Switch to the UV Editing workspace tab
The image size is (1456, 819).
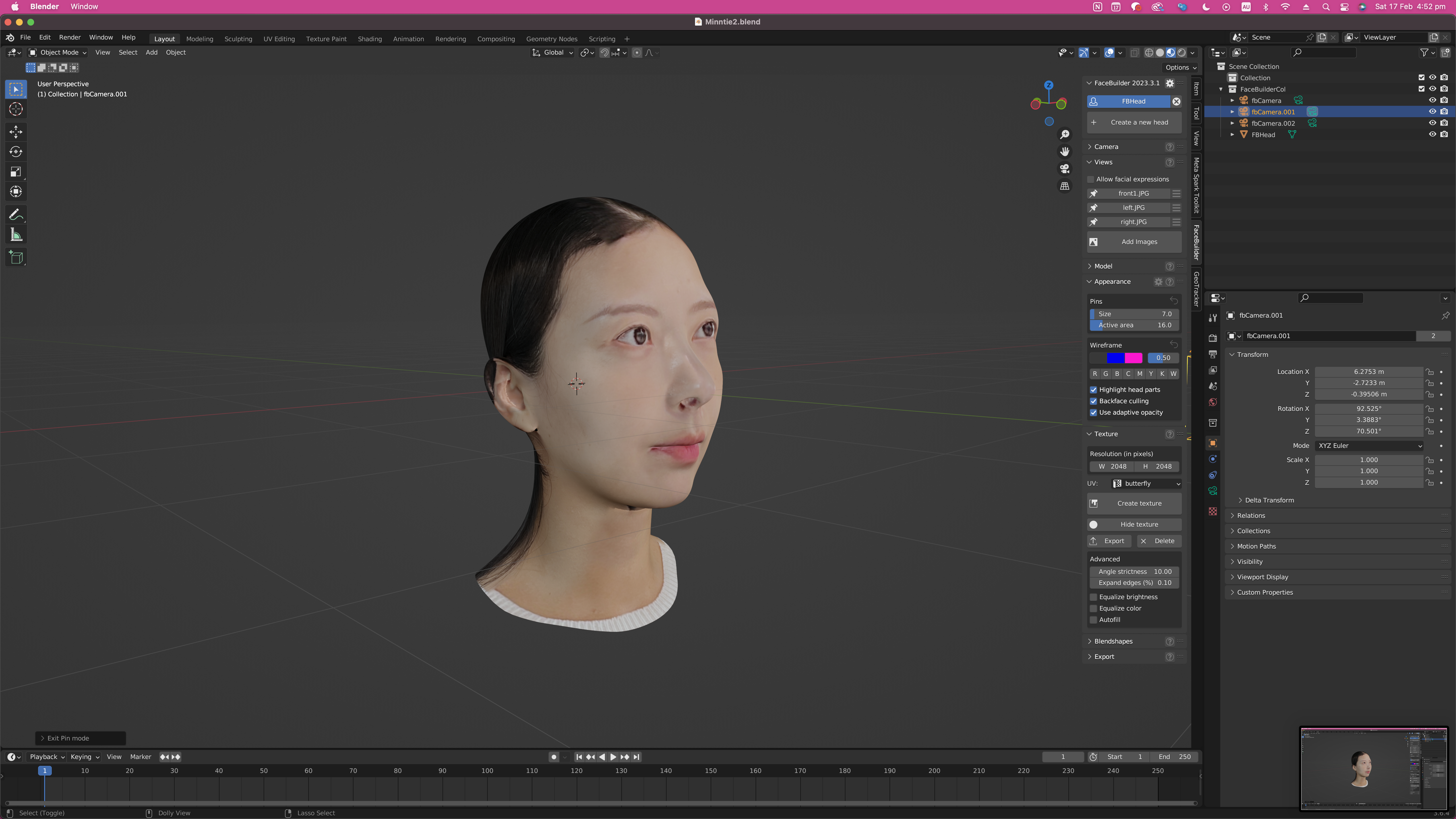(x=279, y=39)
